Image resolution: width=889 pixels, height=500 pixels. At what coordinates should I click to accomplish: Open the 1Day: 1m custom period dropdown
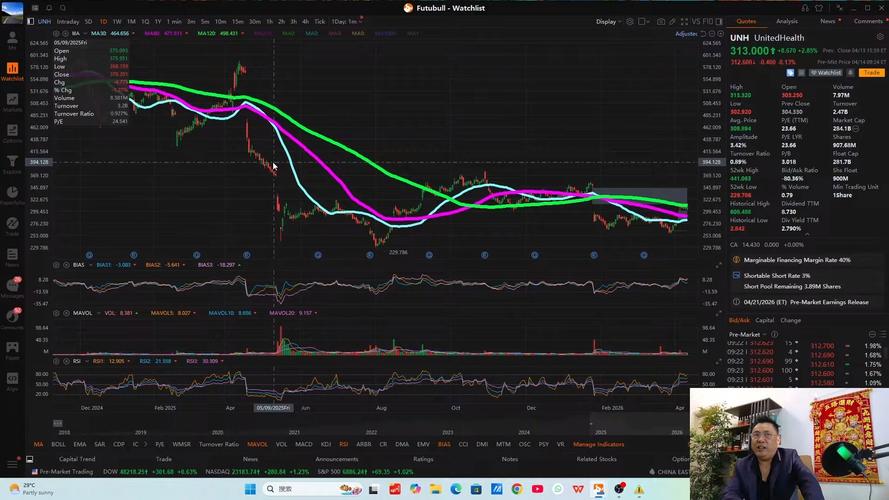346,22
